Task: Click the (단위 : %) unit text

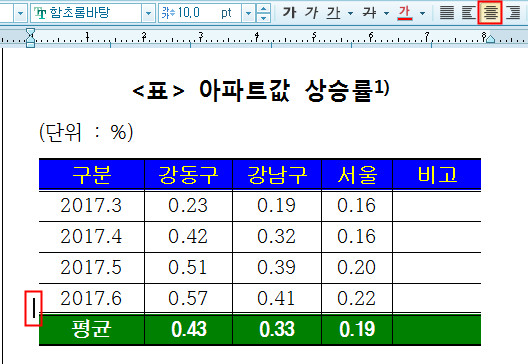Action: 86,132
